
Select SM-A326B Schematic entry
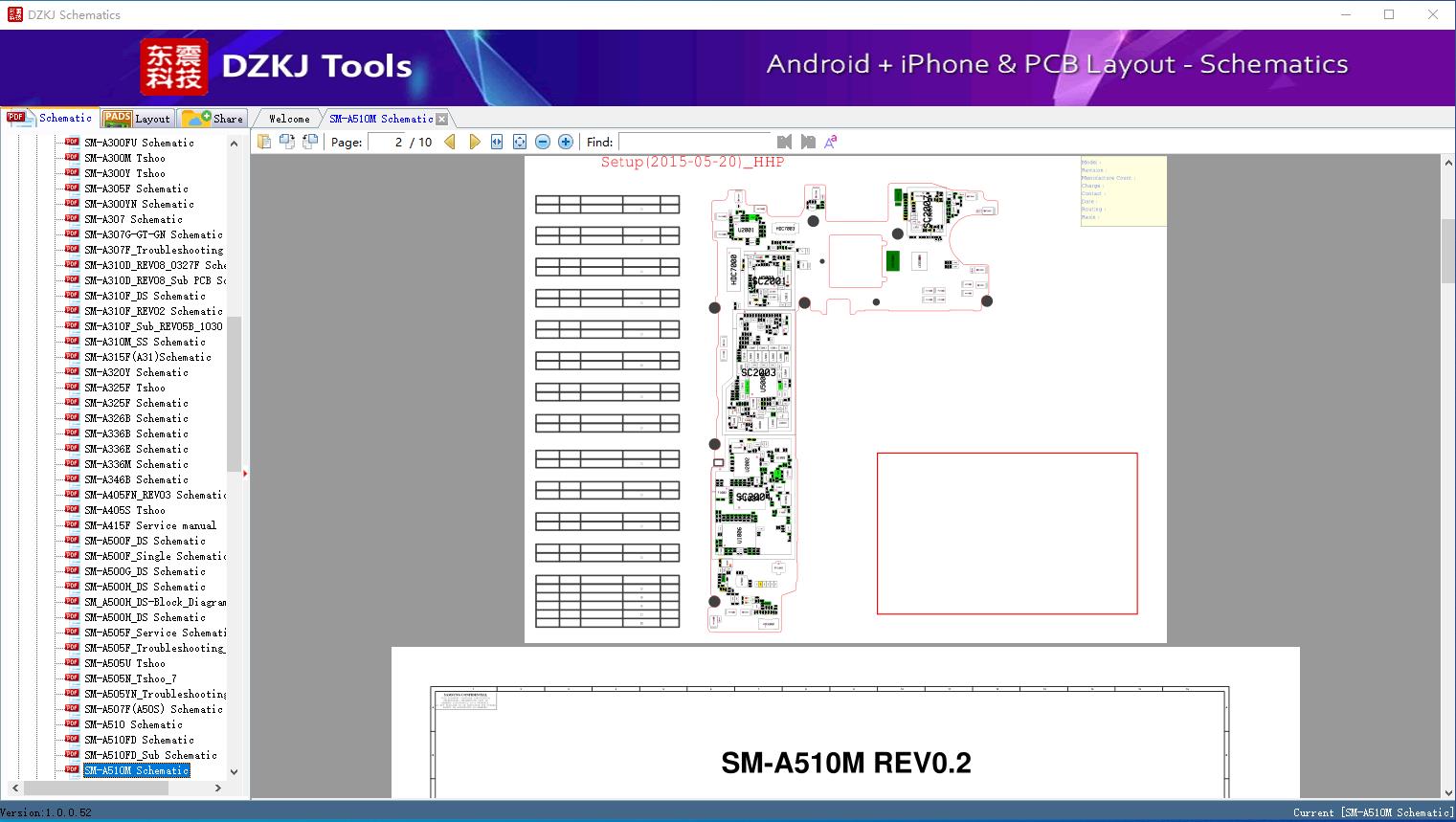coord(136,418)
